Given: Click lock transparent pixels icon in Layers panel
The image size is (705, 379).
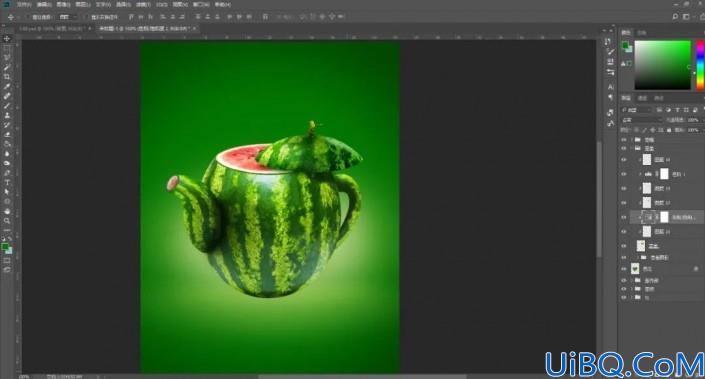Looking at the screenshot, I should pyautogui.click(x=636, y=130).
